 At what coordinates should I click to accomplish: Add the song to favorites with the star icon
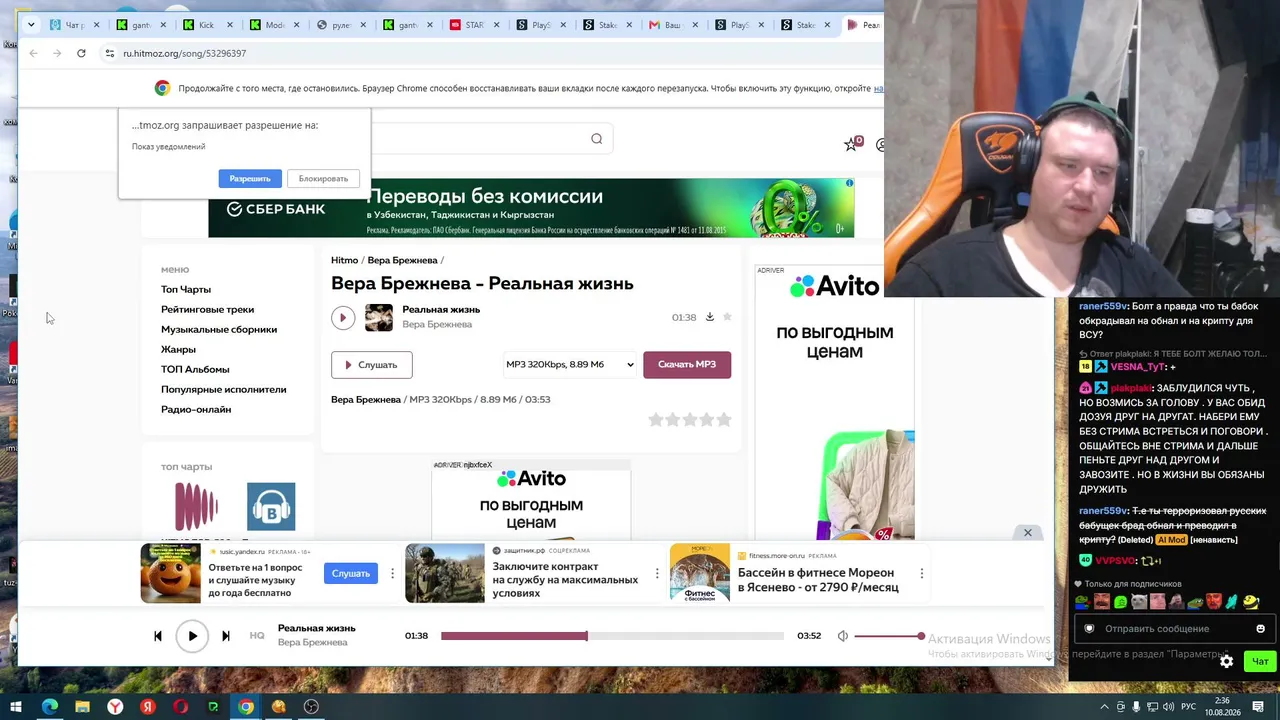point(727,317)
